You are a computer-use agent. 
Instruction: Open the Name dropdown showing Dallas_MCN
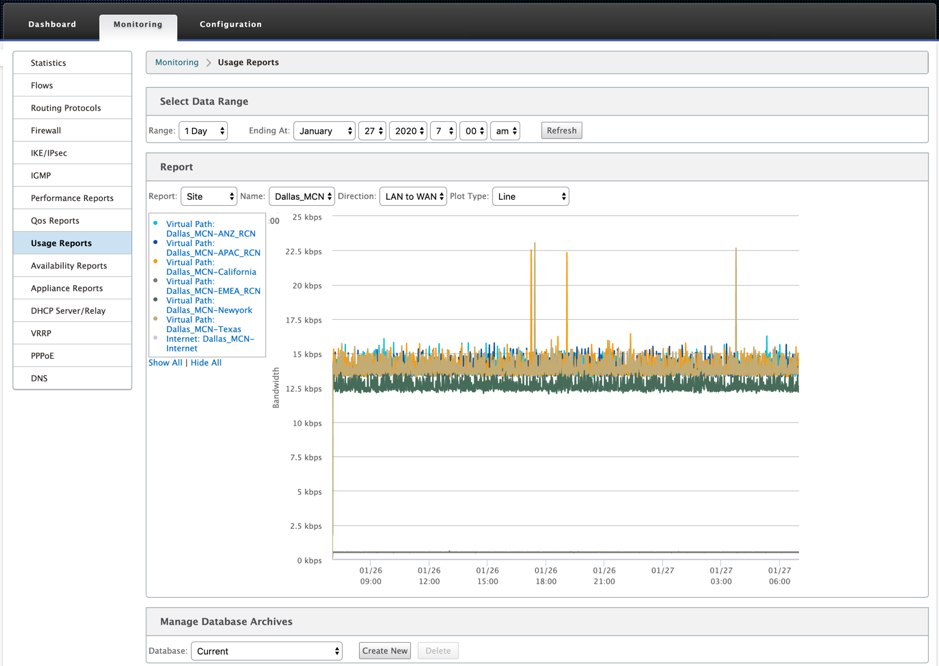pos(302,196)
